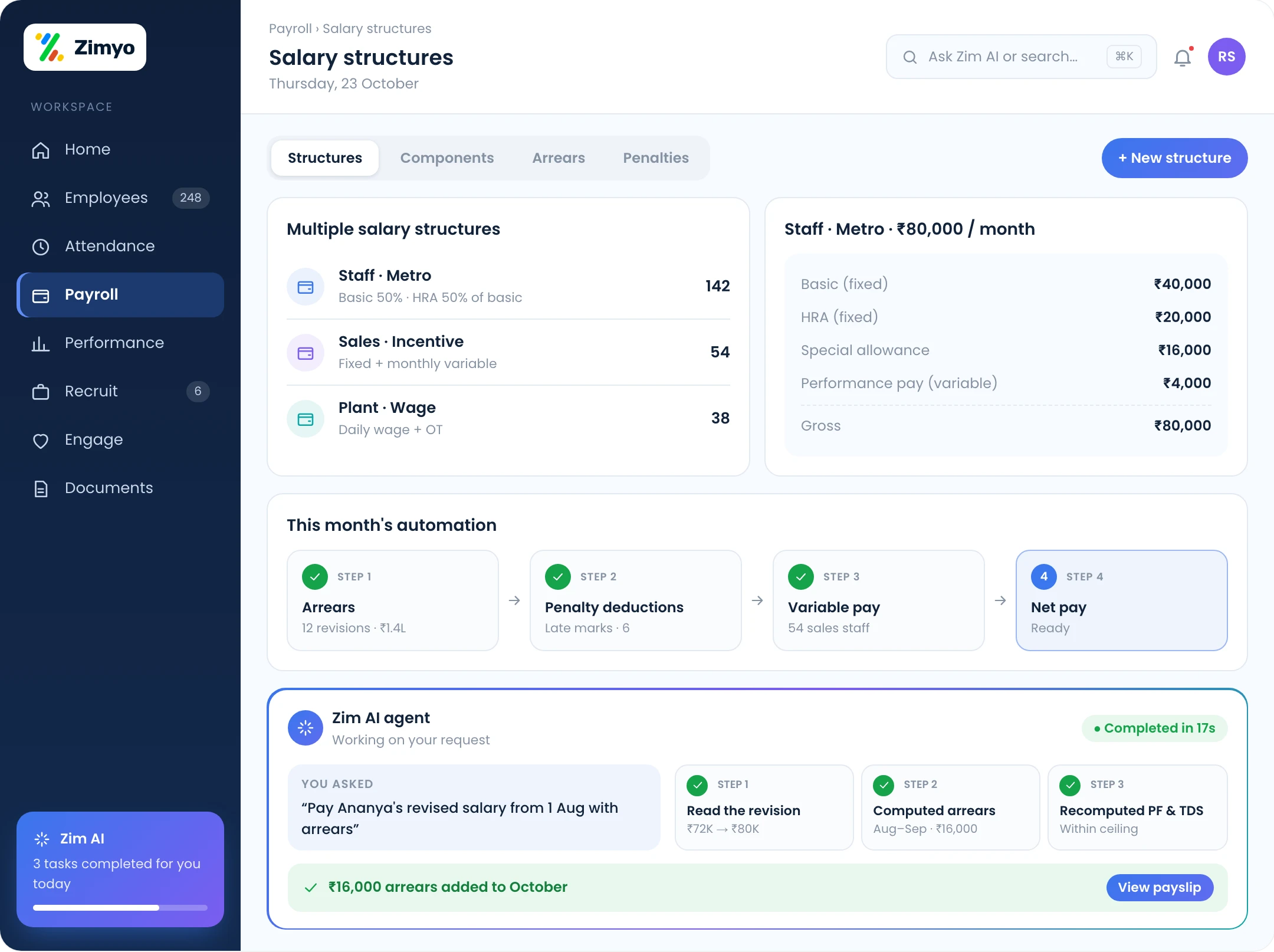Switch to the Penalties tab
Viewport: 1274px width, 952px height.
click(656, 158)
